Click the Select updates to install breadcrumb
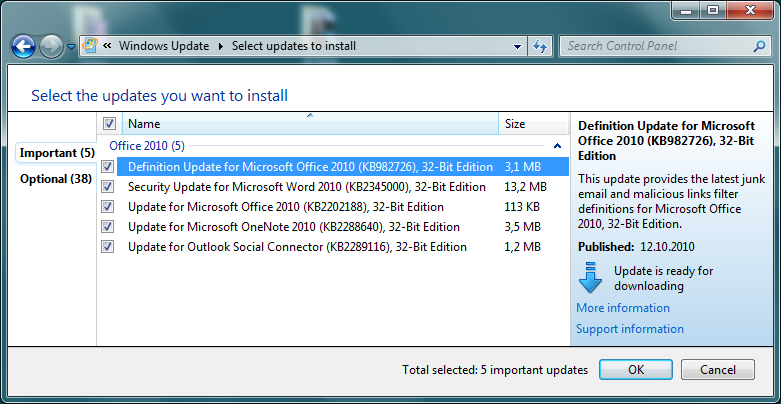The width and height of the screenshot is (781, 404). pyautogui.click(x=294, y=46)
